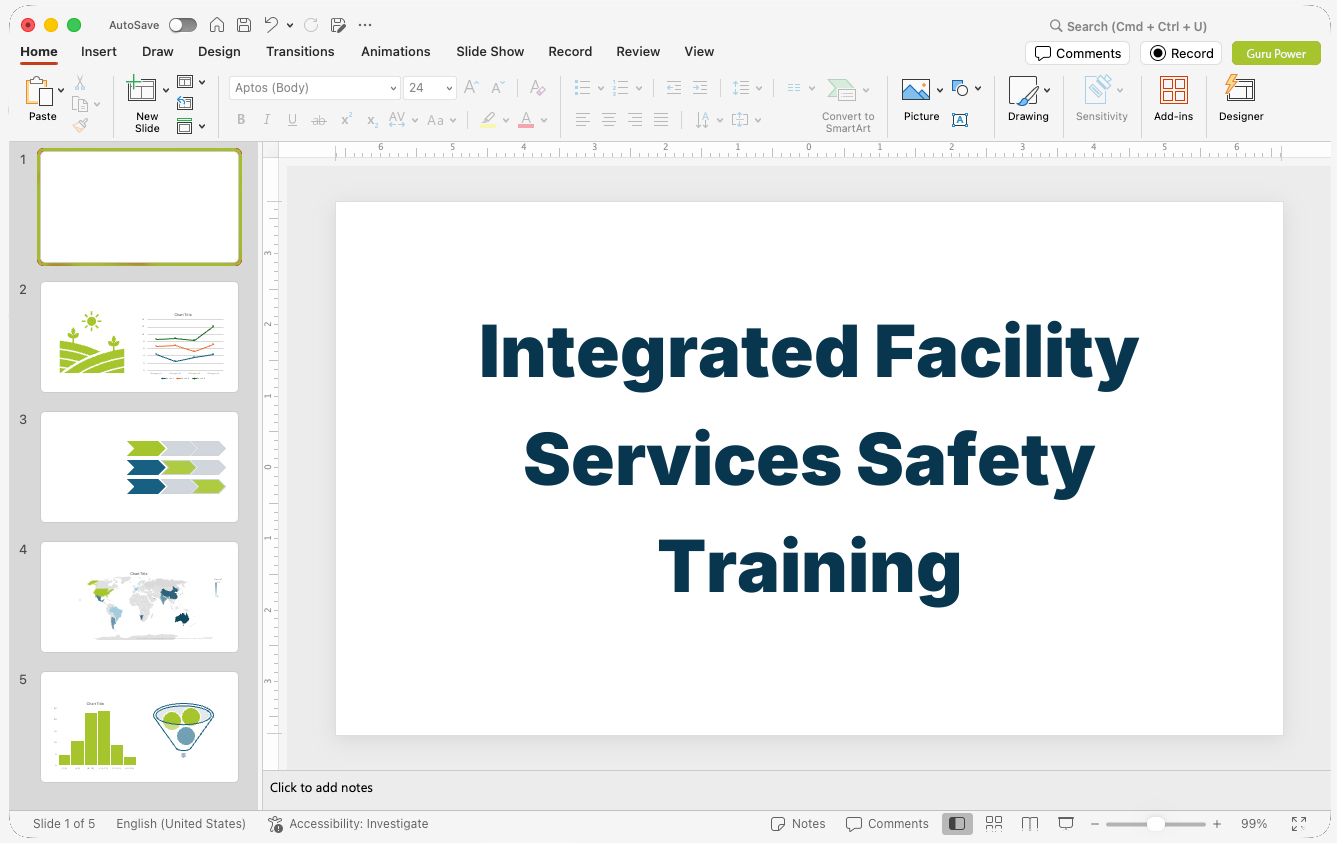Click the Superscript button
This screenshot has height=843, width=1337.
[x=346, y=120]
